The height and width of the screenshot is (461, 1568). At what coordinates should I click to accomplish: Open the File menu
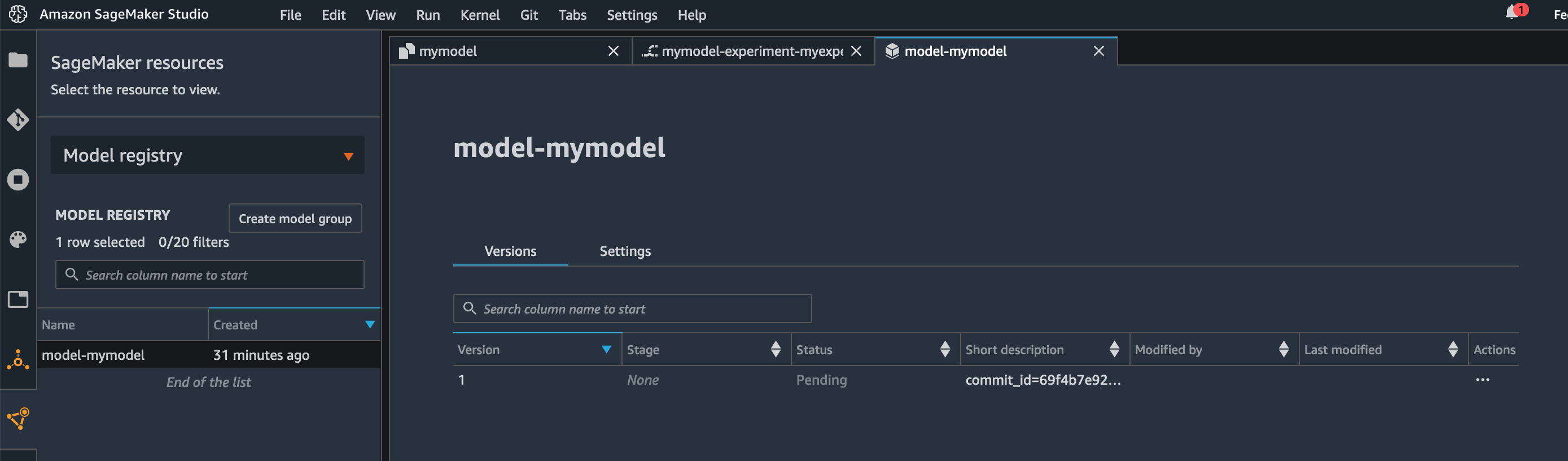click(290, 15)
